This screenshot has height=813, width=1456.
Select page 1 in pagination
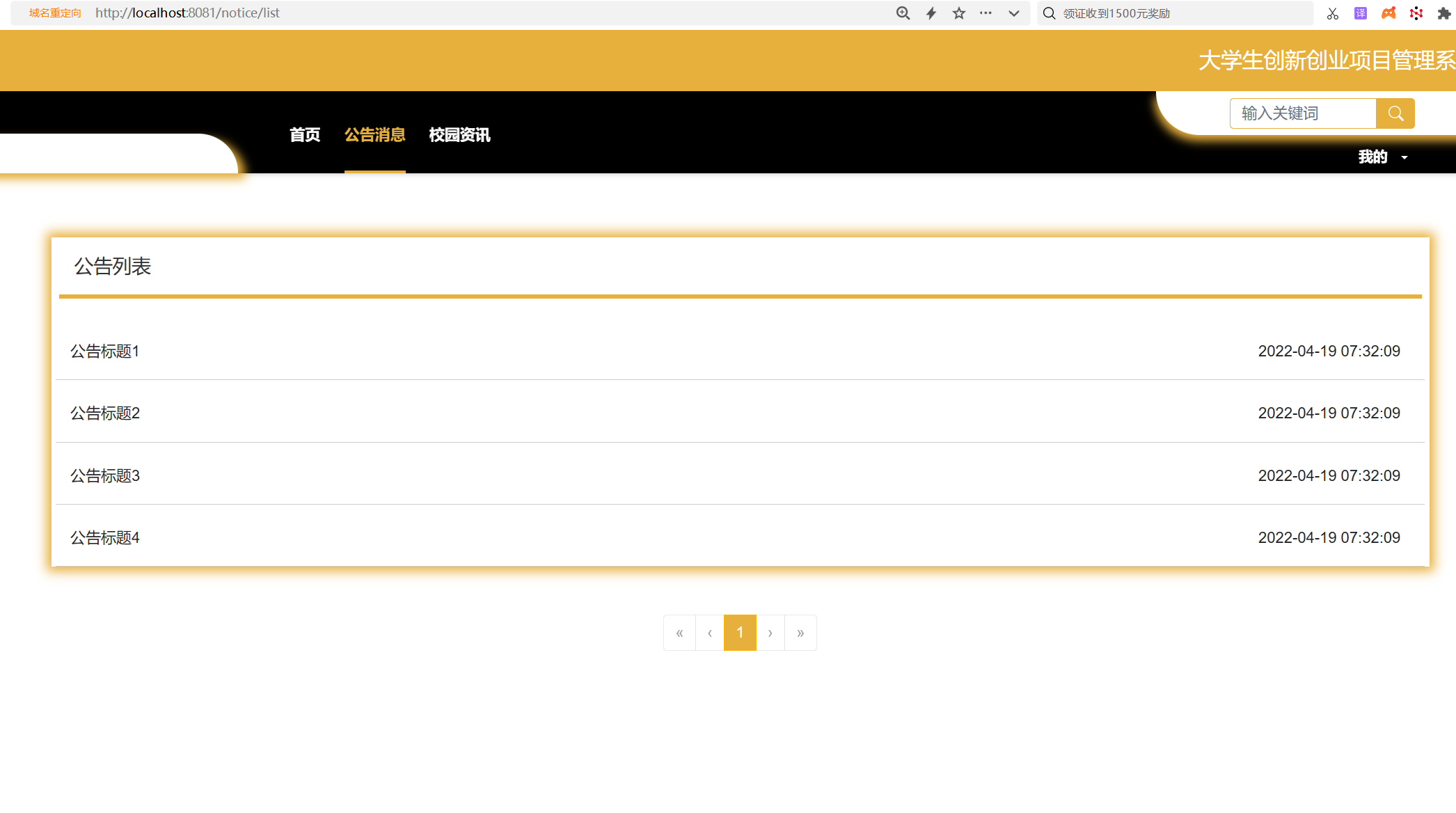click(740, 633)
